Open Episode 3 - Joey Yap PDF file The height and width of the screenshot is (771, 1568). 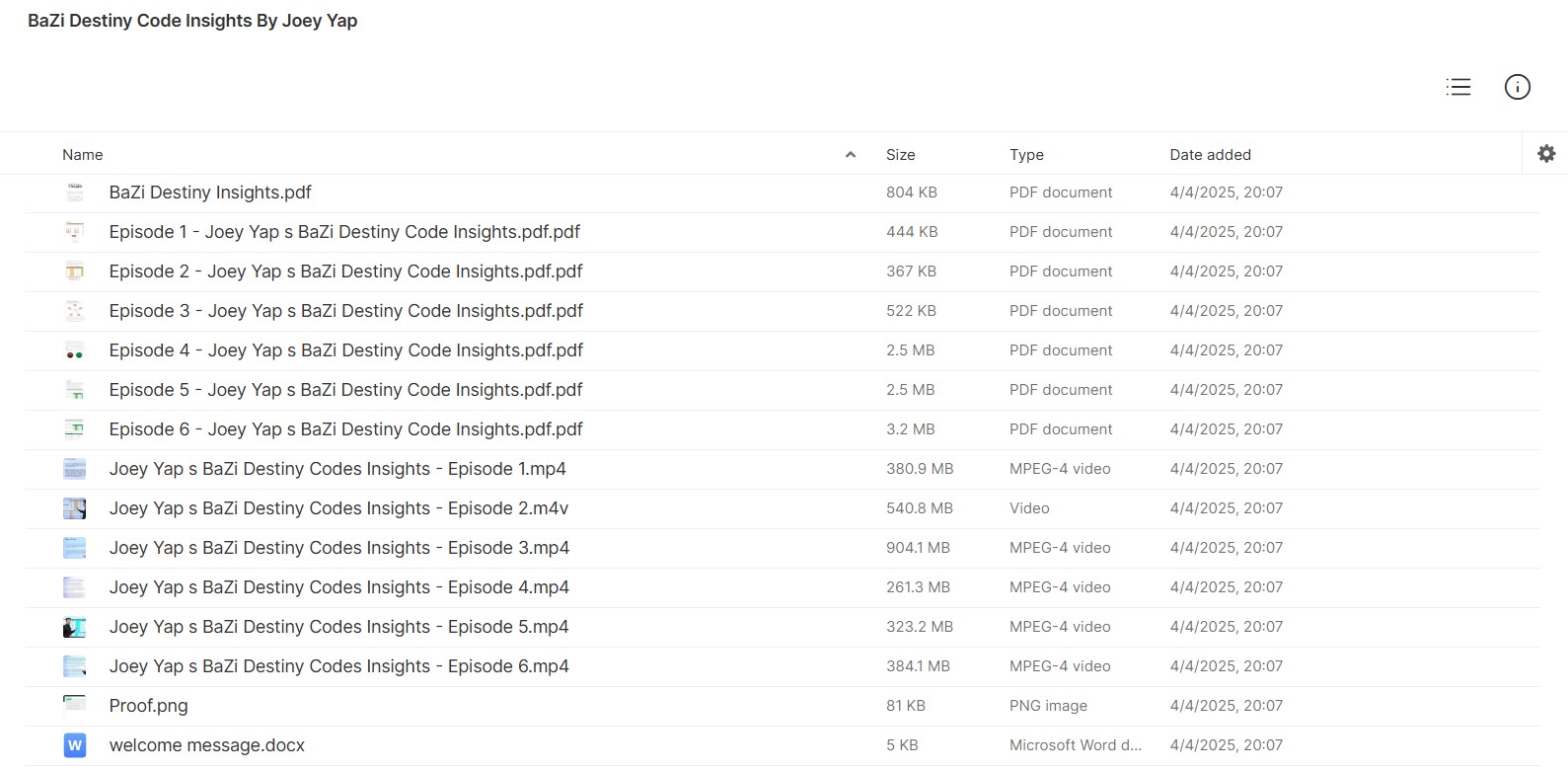click(345, 311)
